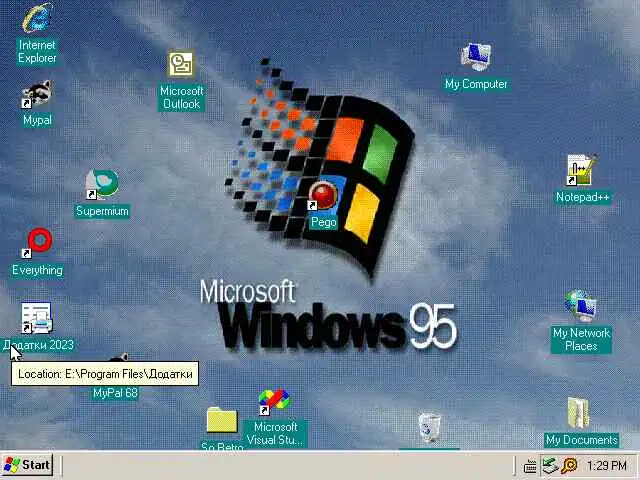
Task: Select the Mypal raccoon shortcut icon
Action: (x=36, y=95)
